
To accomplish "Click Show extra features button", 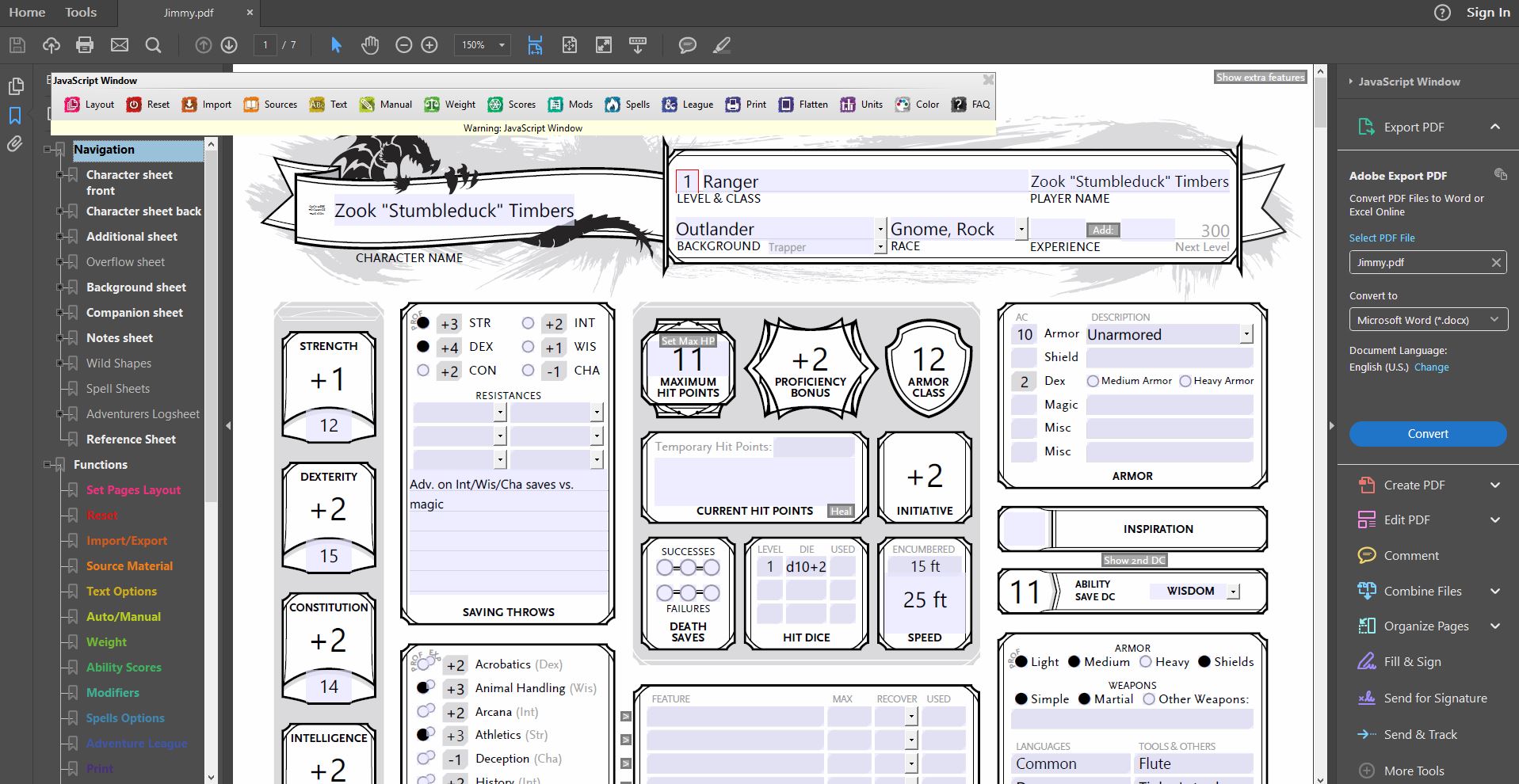I will tap(1260, 77).
